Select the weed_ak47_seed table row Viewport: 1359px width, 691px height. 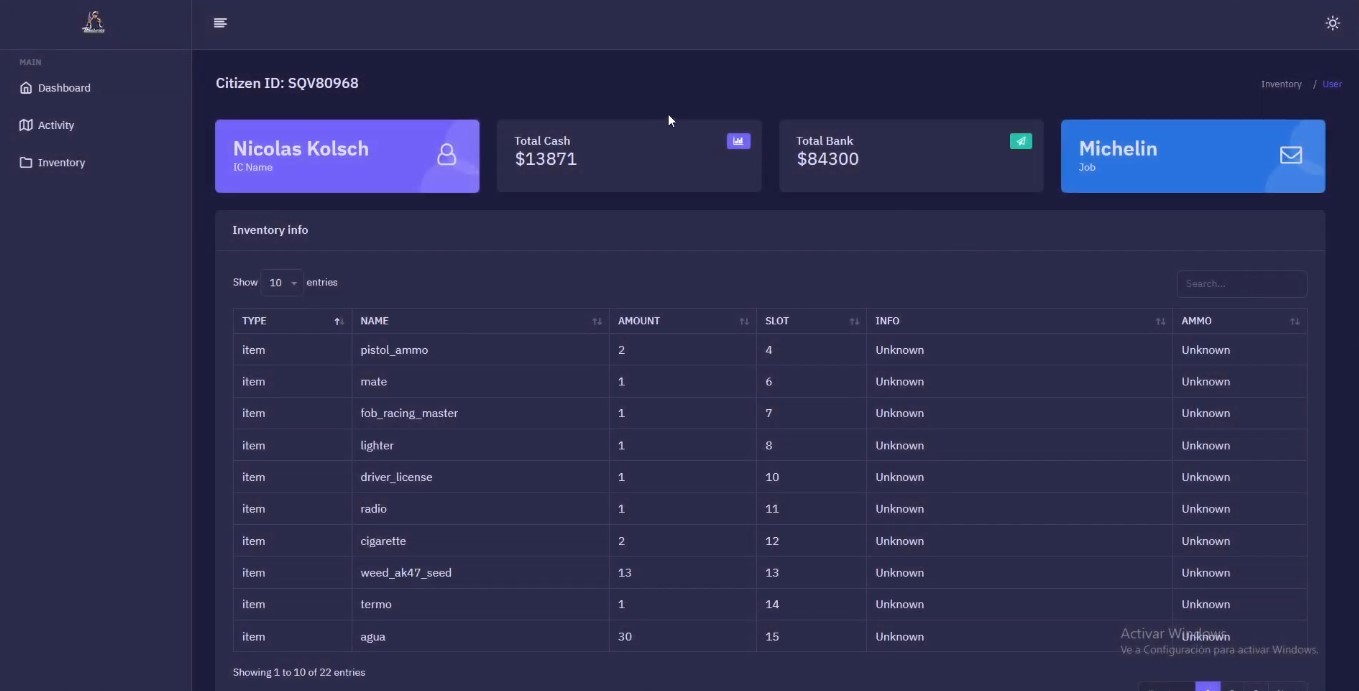pyautogui.click(x=770, y=573)
